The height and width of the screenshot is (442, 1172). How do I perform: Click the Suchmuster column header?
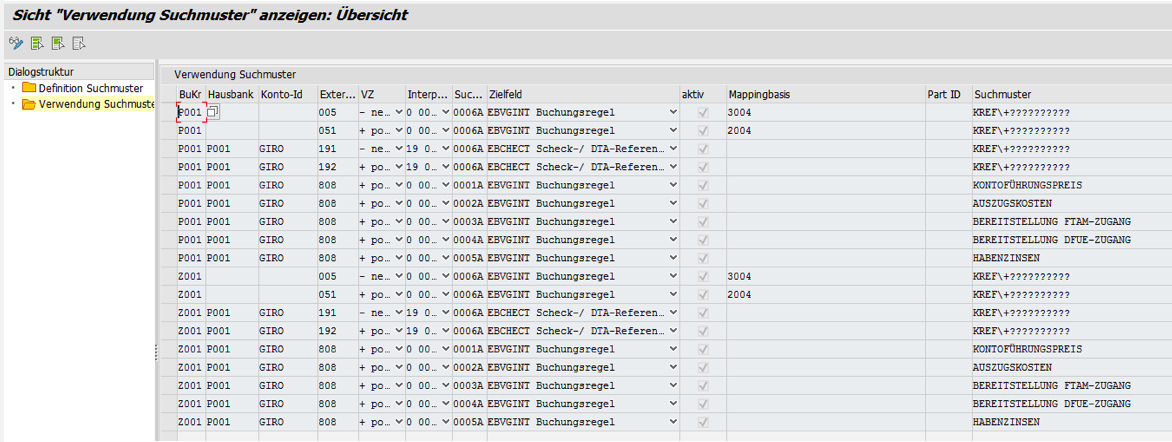click(x=1002, y=94)
